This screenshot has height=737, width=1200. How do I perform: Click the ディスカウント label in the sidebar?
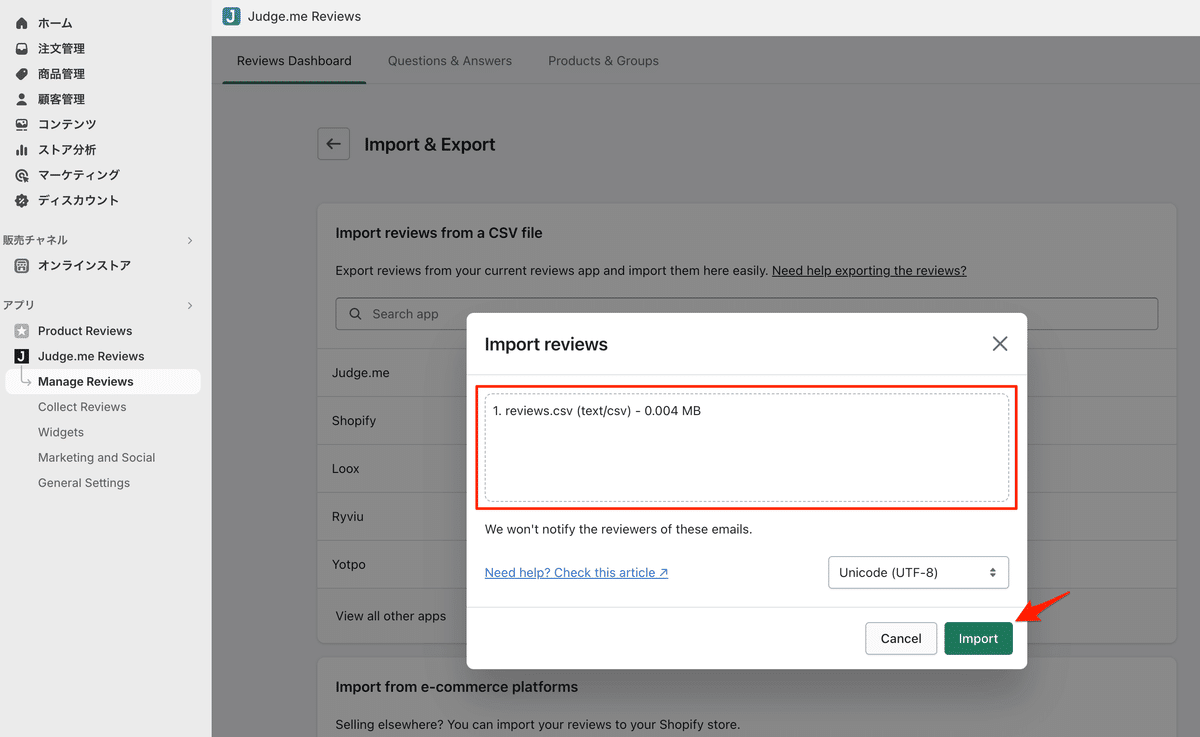tap(78, 200)
